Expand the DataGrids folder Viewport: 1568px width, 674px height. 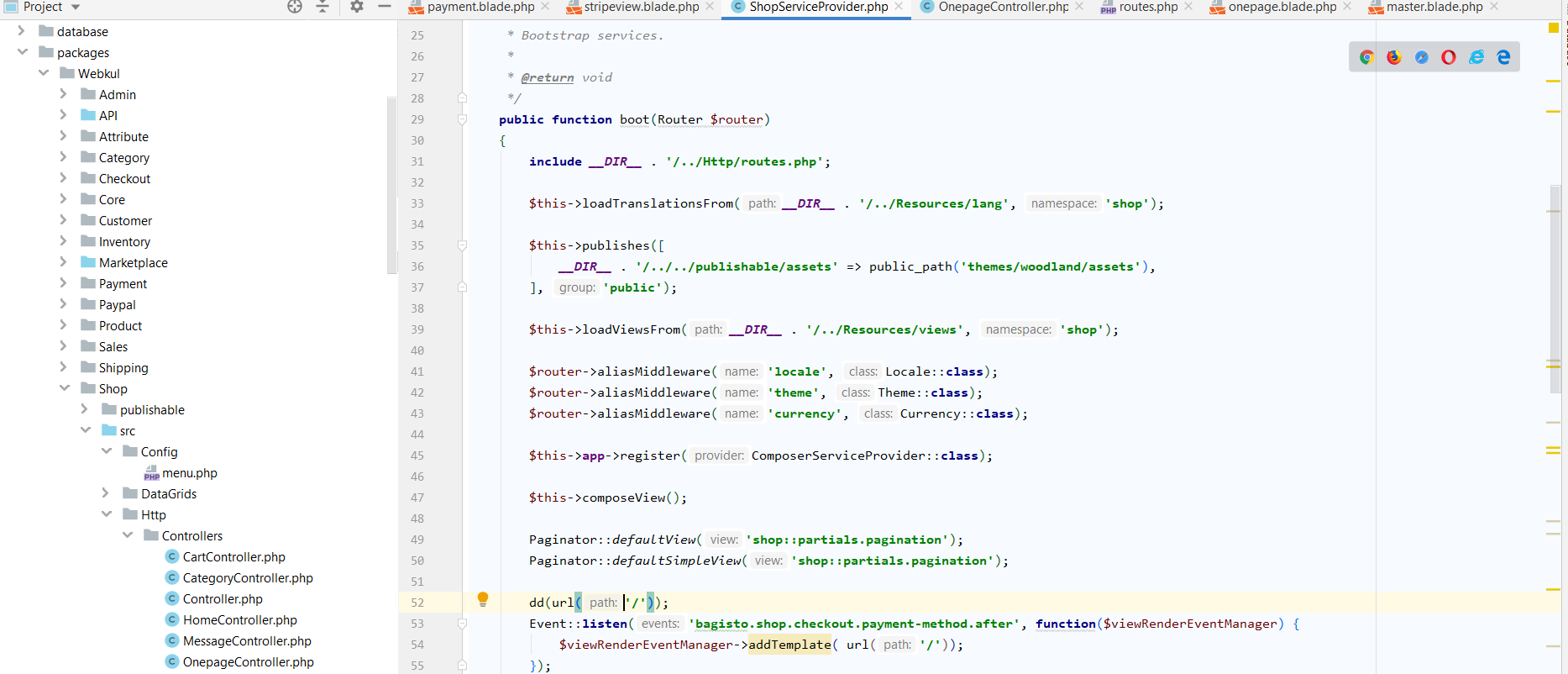106,493
